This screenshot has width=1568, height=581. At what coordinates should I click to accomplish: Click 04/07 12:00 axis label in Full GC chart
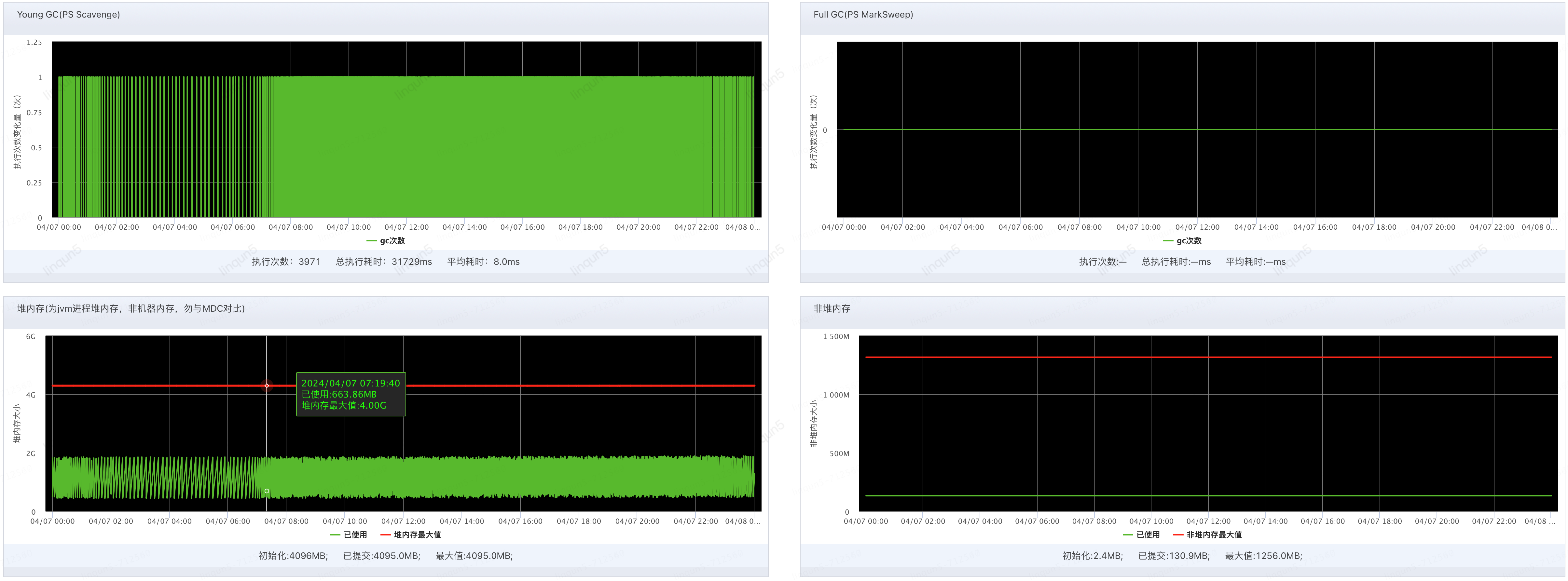coord(1197,227)
